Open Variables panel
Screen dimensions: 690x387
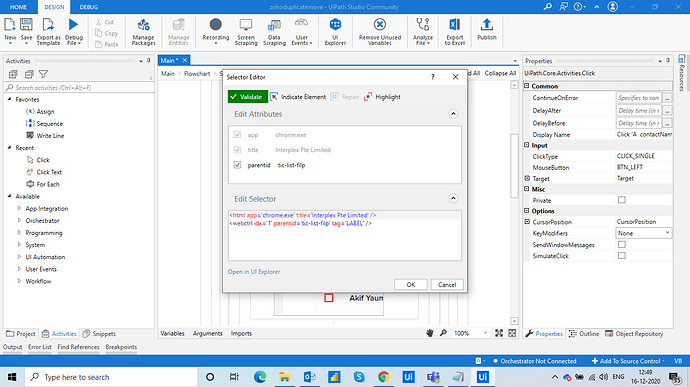(x=172, y=333)
